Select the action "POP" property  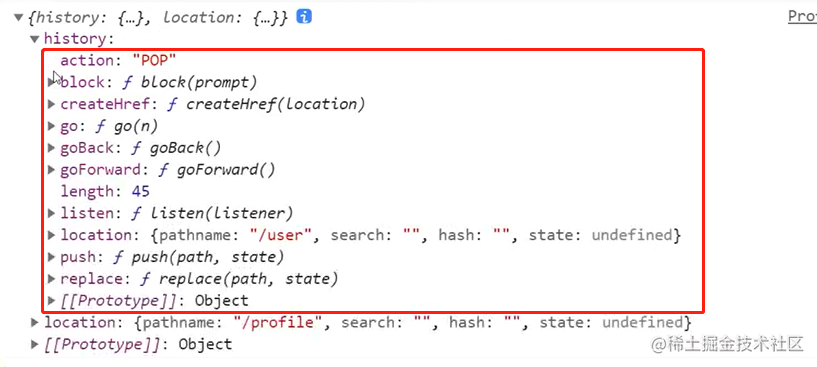(118, 60)
